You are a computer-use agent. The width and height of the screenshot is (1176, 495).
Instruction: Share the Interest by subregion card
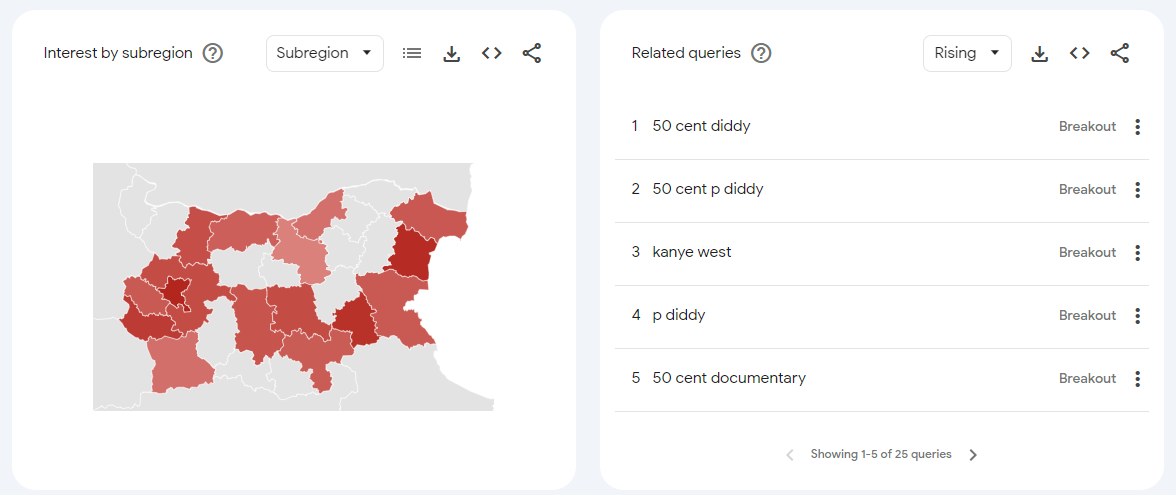tap(532, 53)
